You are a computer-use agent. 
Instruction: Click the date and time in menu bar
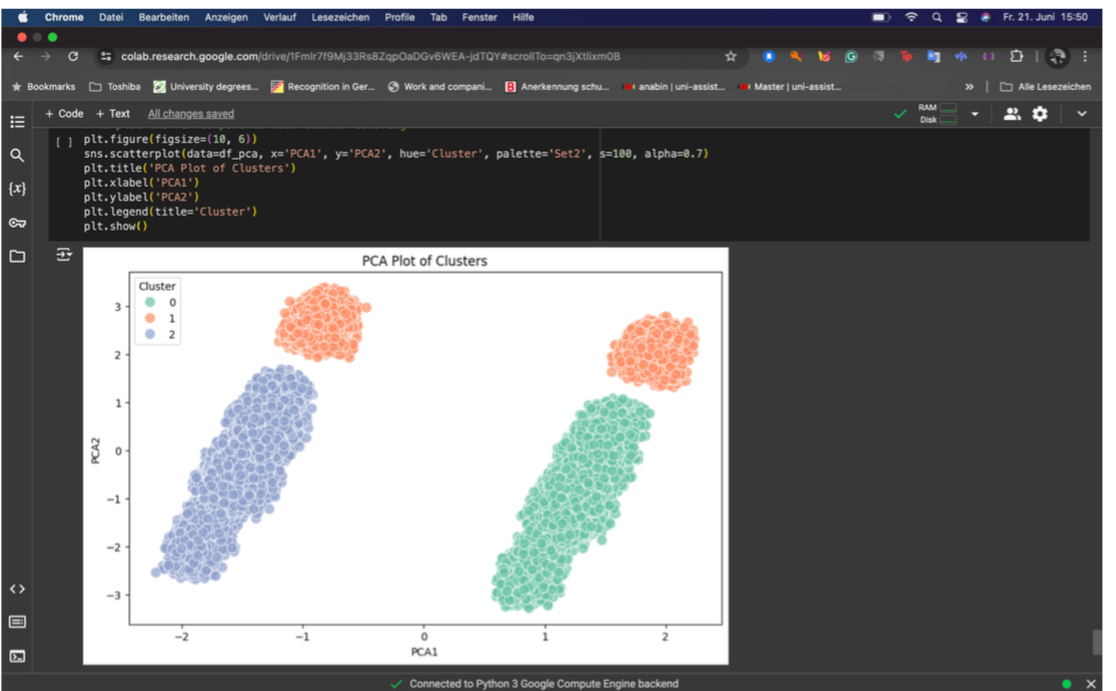(1045, 17)
